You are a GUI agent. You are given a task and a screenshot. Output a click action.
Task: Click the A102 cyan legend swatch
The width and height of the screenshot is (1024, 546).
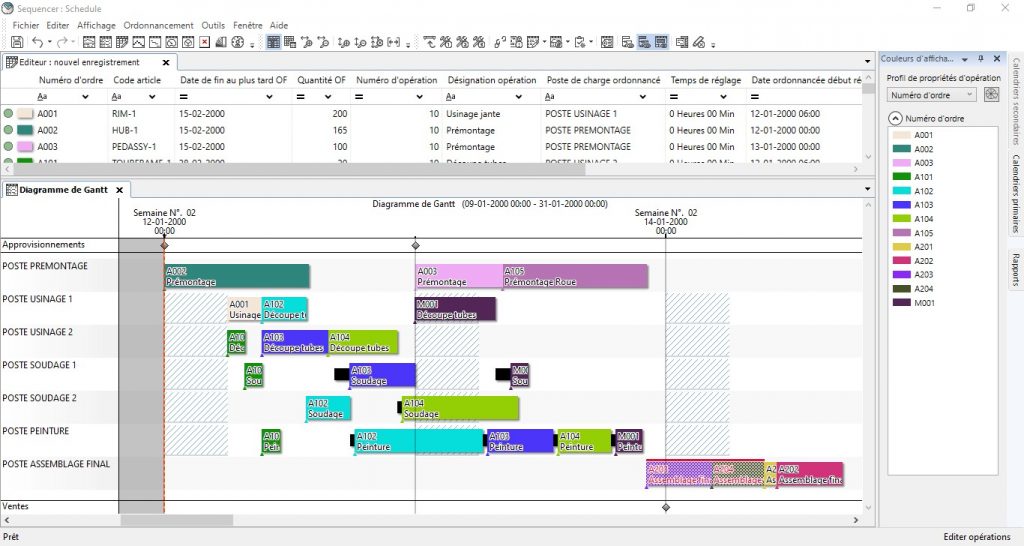click(901, 191)
